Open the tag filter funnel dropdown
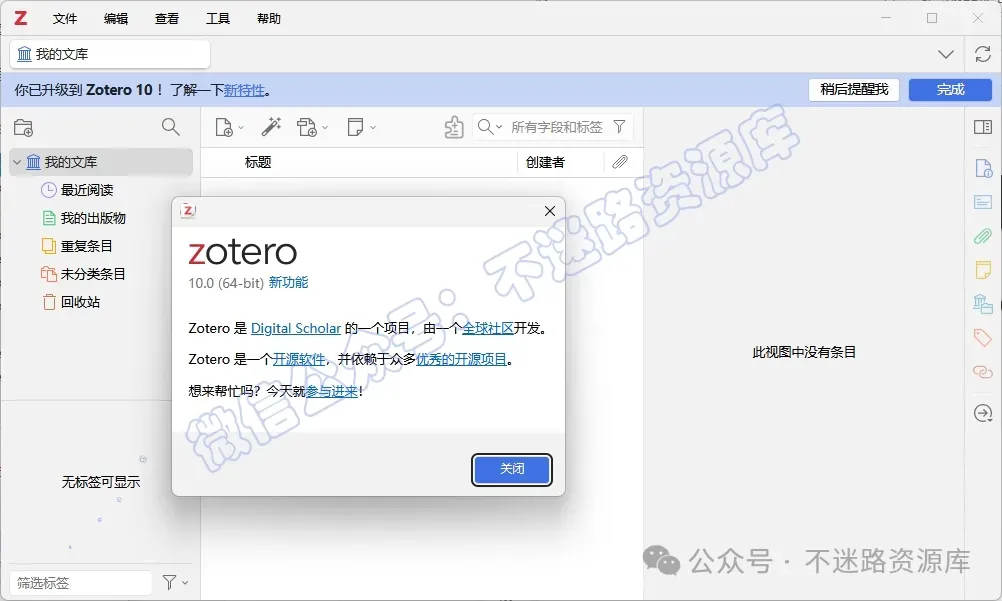Viewport: 1002px width, 601px height. click(x=174, y=582)
